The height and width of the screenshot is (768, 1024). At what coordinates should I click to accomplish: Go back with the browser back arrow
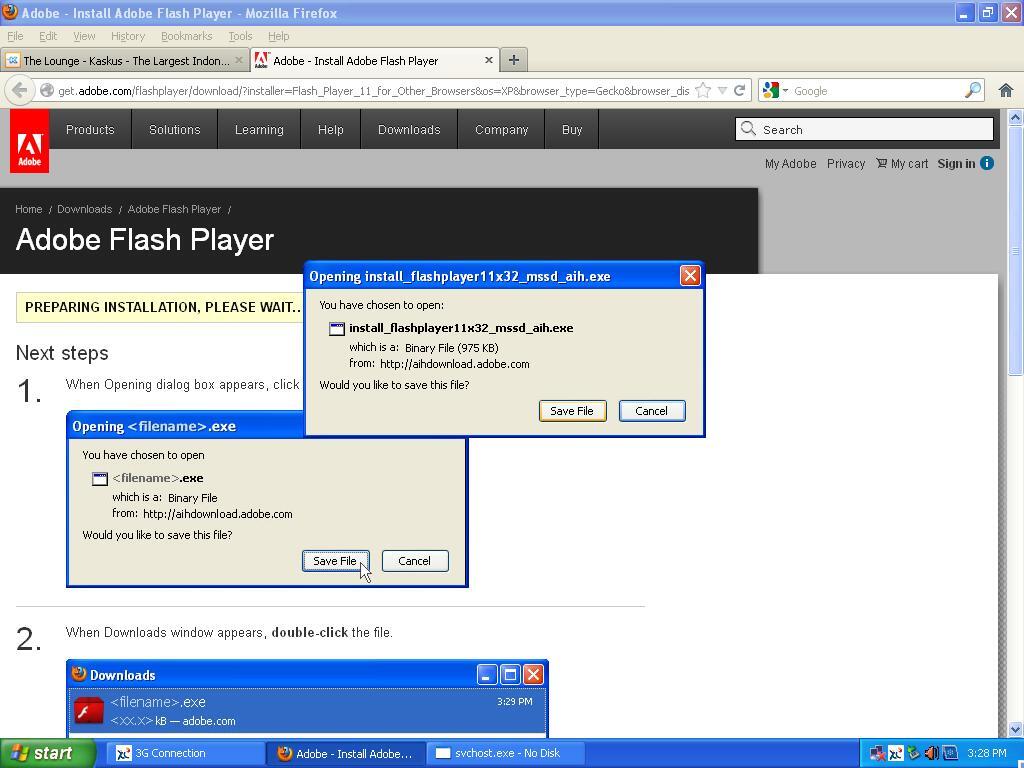pos(19,90)
